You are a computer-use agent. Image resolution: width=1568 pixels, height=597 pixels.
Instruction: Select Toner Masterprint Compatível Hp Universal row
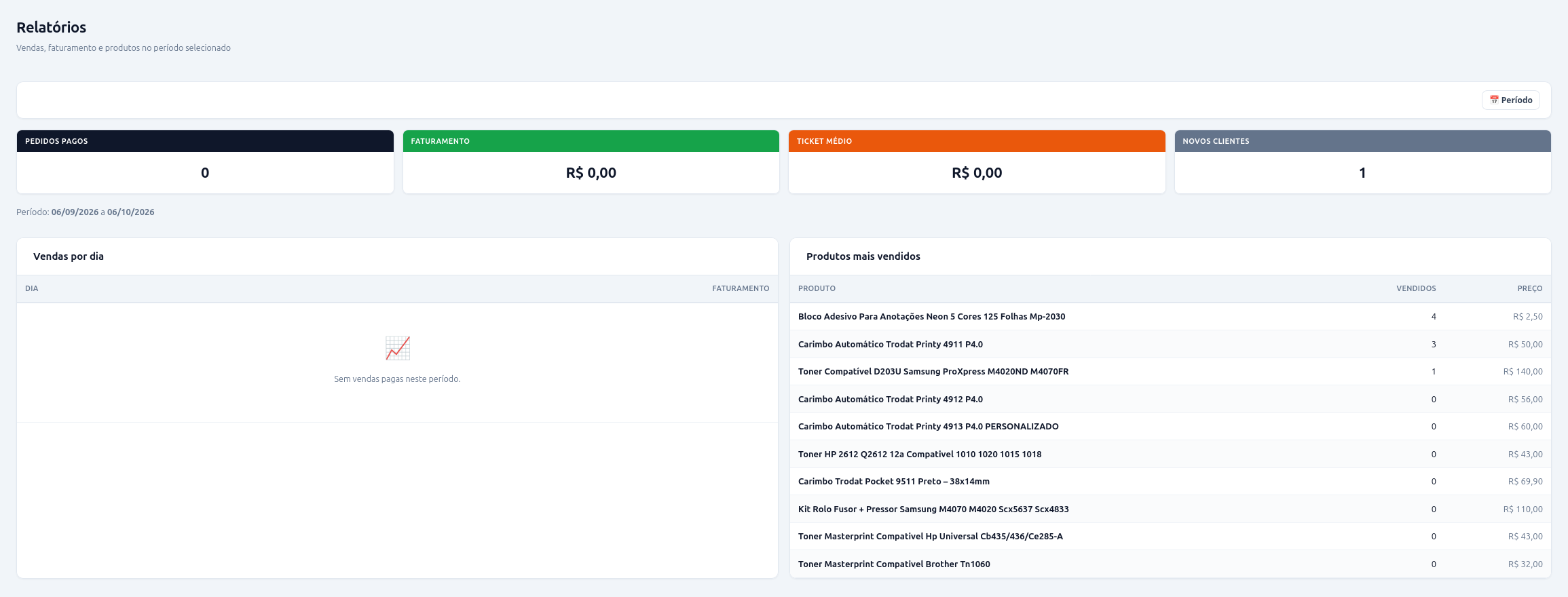[1170, 537]
